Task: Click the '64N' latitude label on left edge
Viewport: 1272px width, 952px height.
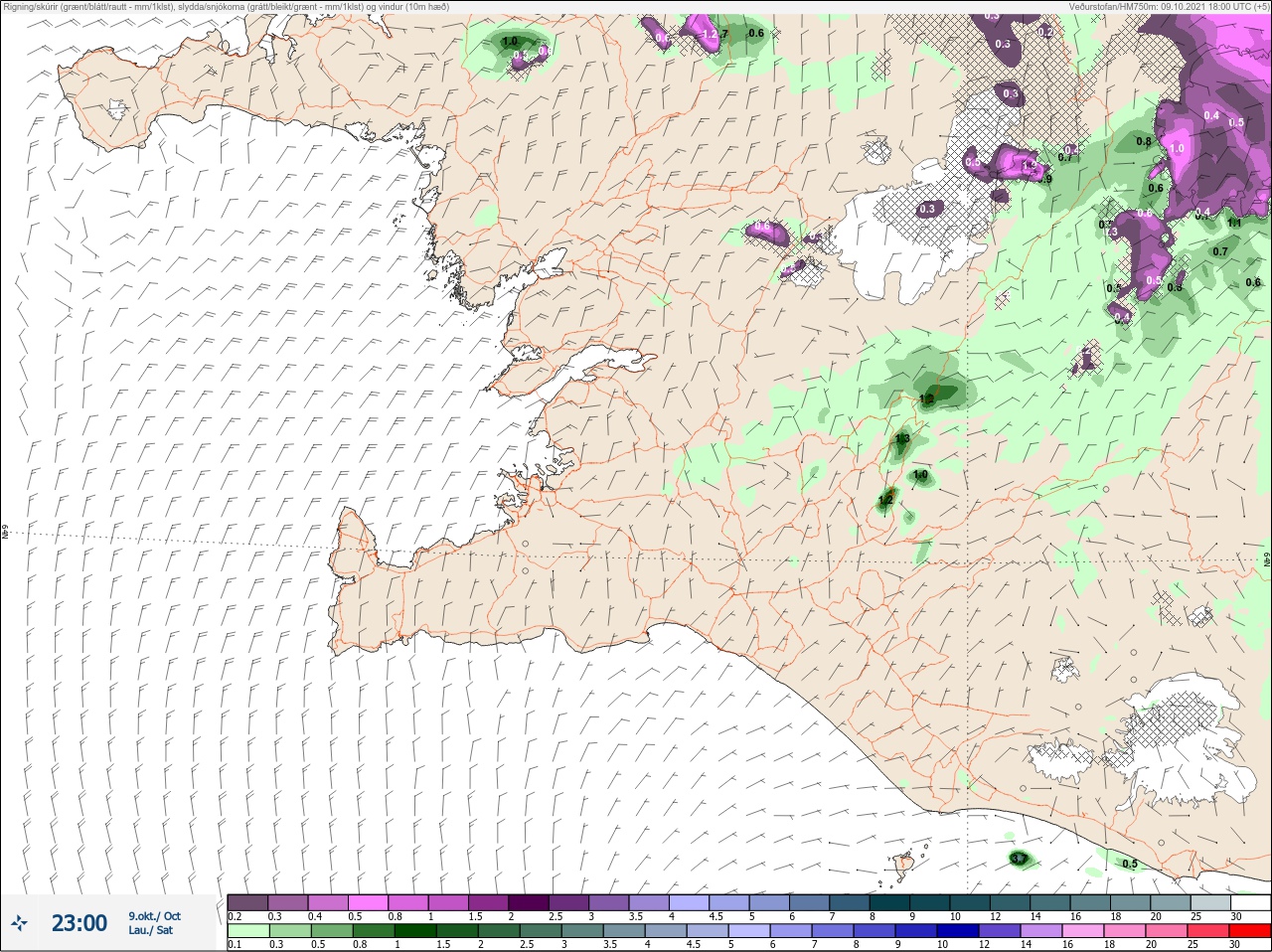Action: [x=5, y=534]
